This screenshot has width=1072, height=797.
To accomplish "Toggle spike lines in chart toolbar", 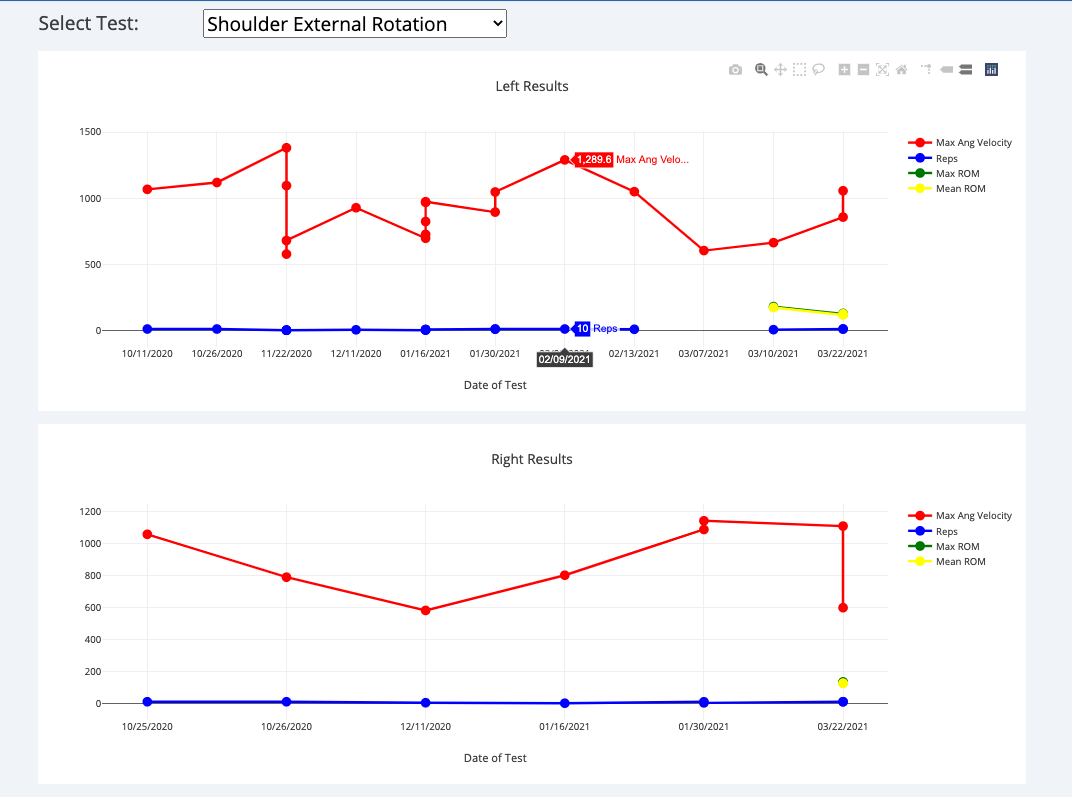I will point(926,70).
